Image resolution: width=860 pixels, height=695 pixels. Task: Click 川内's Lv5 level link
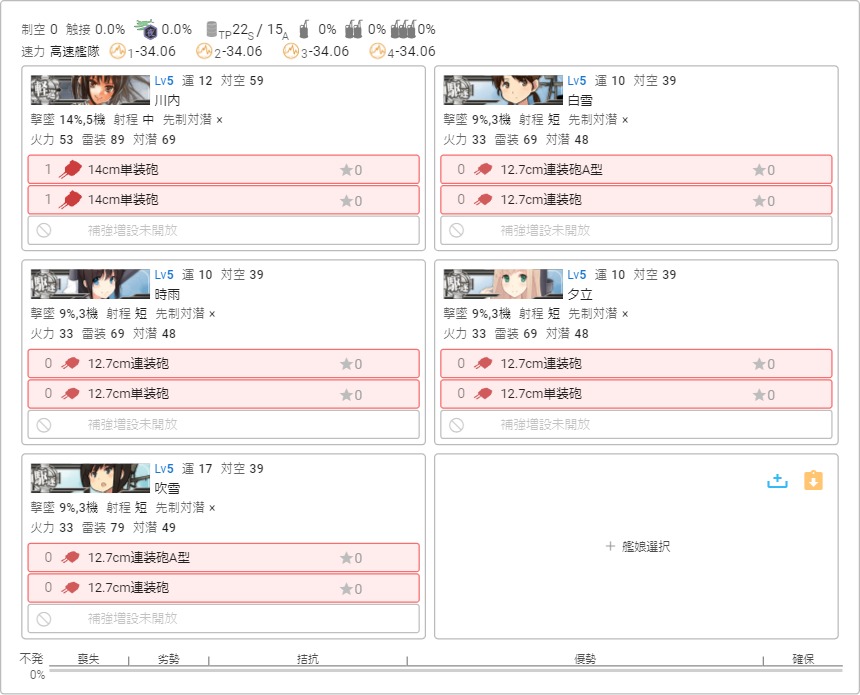click(x=164, y=81)
